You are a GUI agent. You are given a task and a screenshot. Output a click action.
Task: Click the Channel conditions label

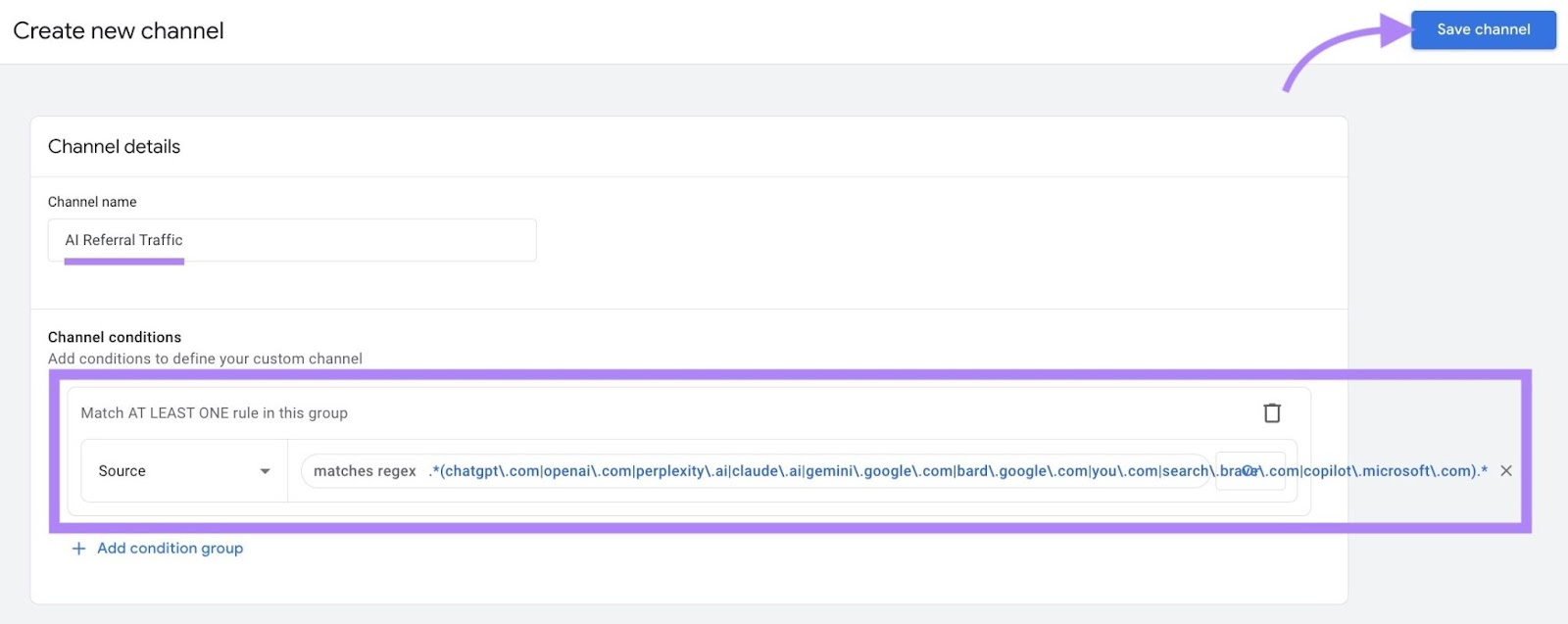tap(114, 336)
